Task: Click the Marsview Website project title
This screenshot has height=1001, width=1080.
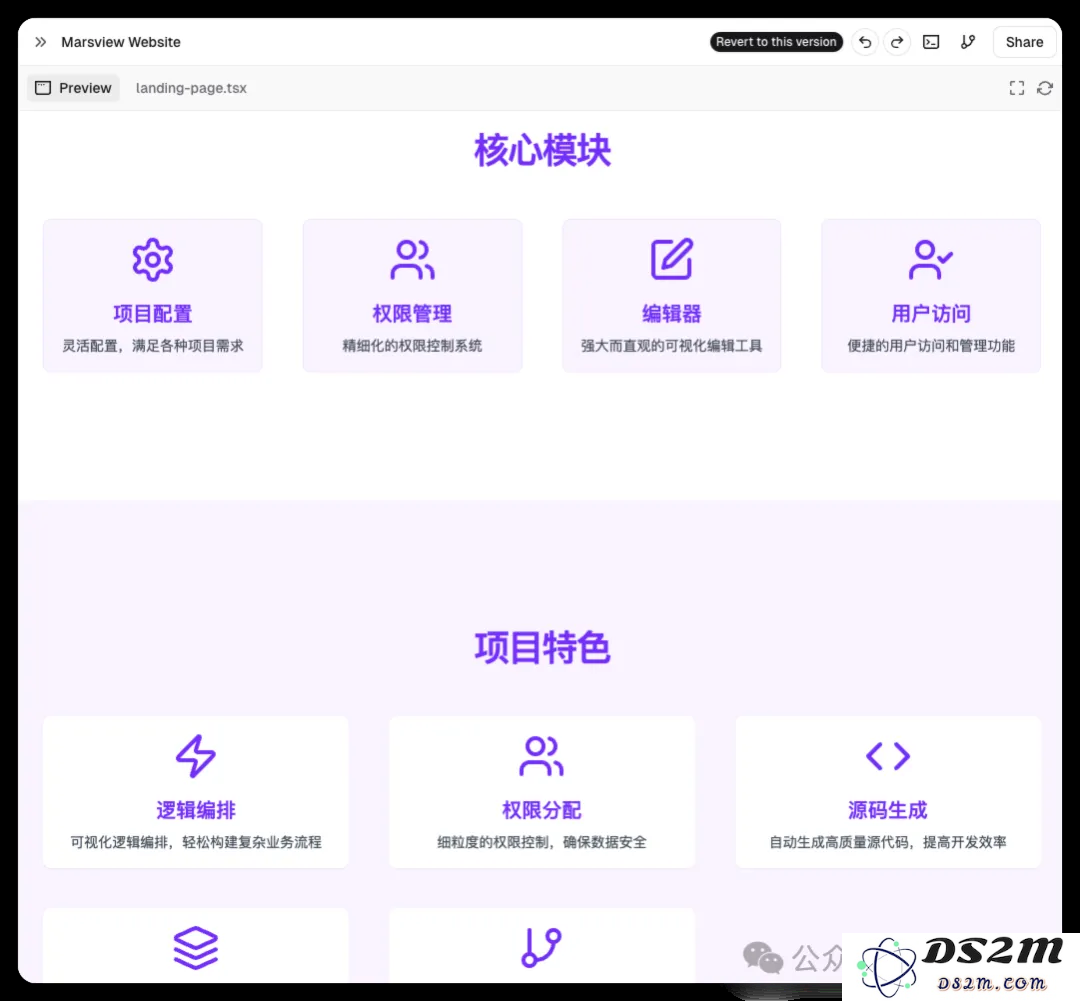Action: [x=121, y=42]
